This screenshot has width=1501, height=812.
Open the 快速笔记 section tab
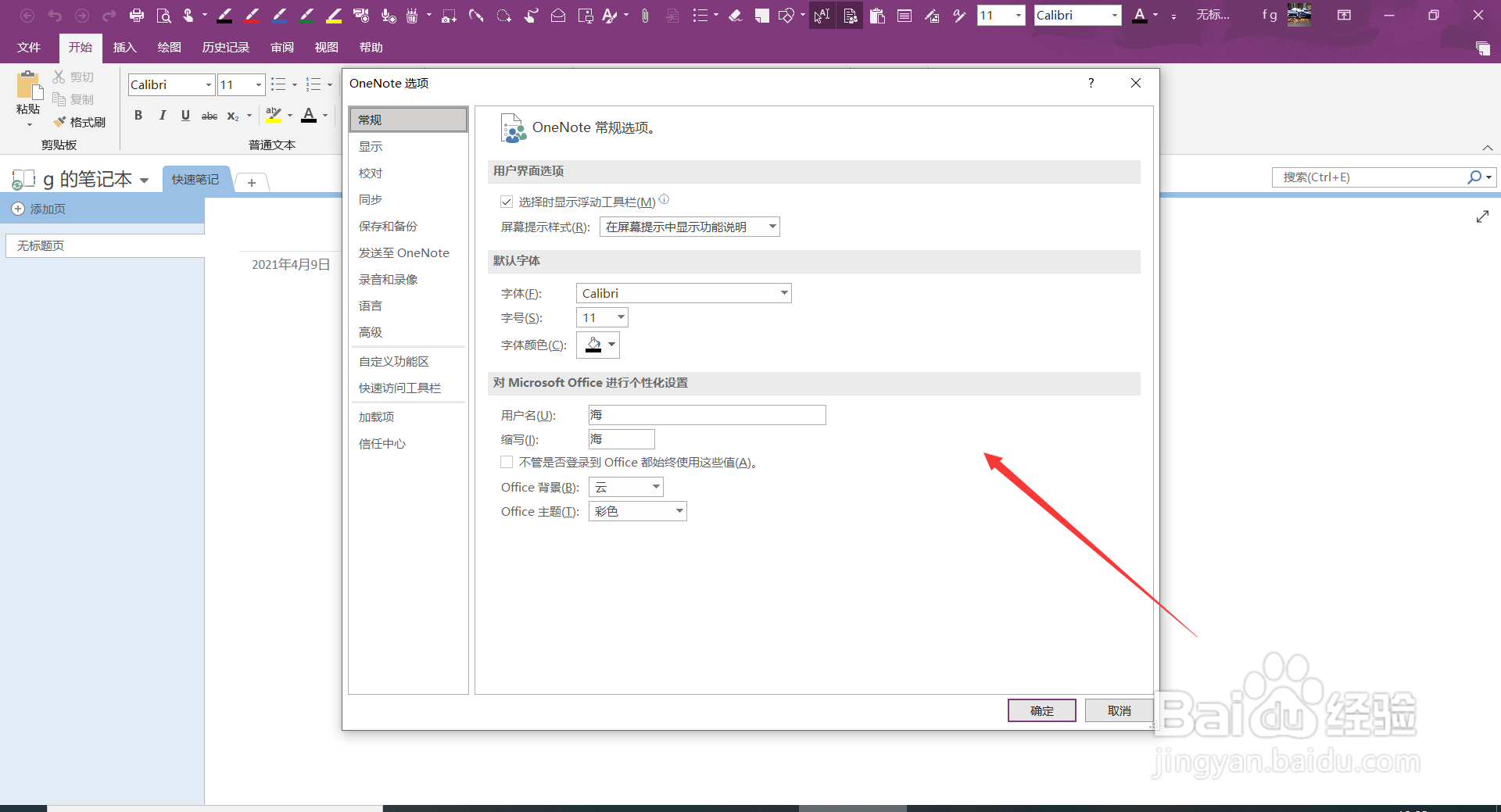click(195, 180)
